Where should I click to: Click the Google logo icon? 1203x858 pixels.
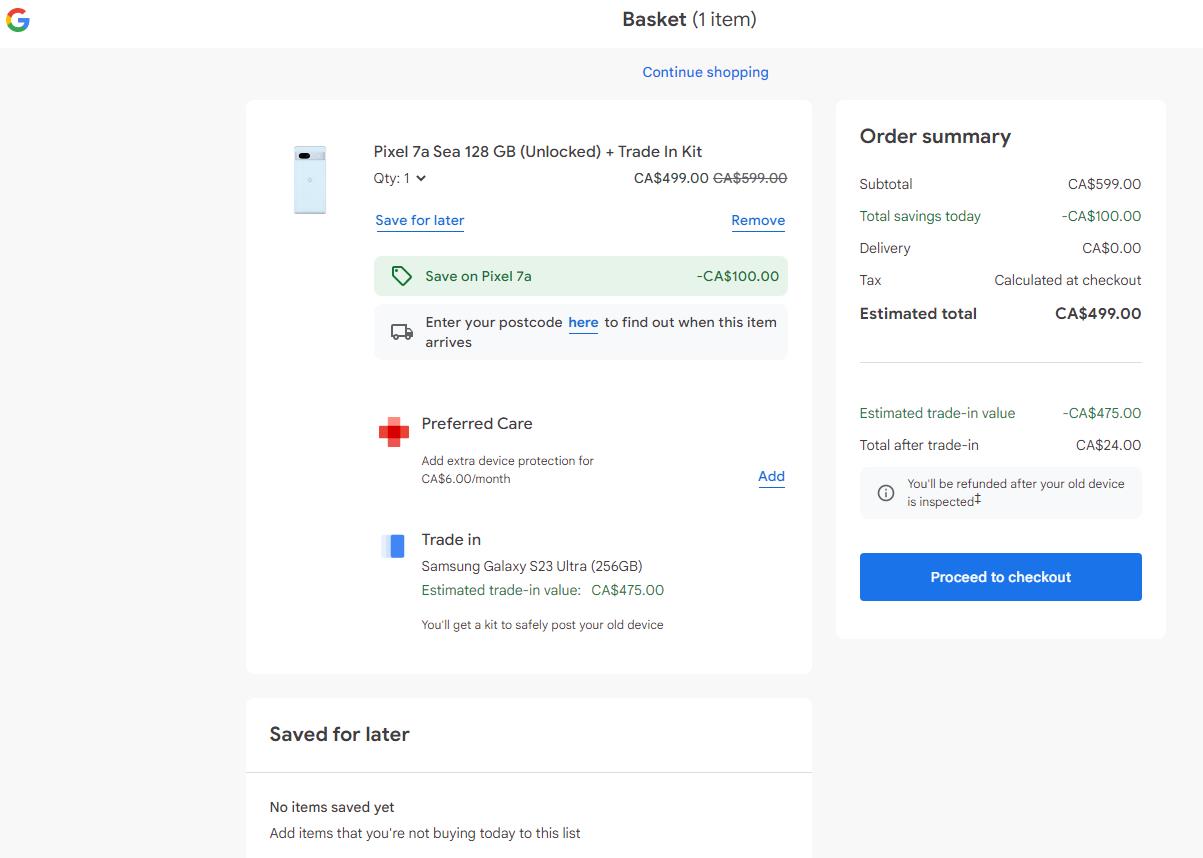pyautogui.click(x=17, y=20)
